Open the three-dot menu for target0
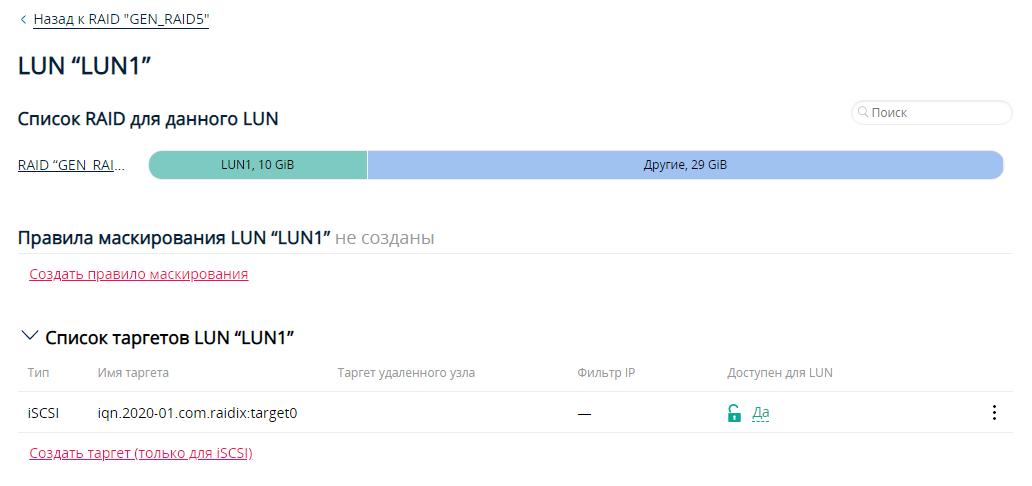 click(993, 413)
